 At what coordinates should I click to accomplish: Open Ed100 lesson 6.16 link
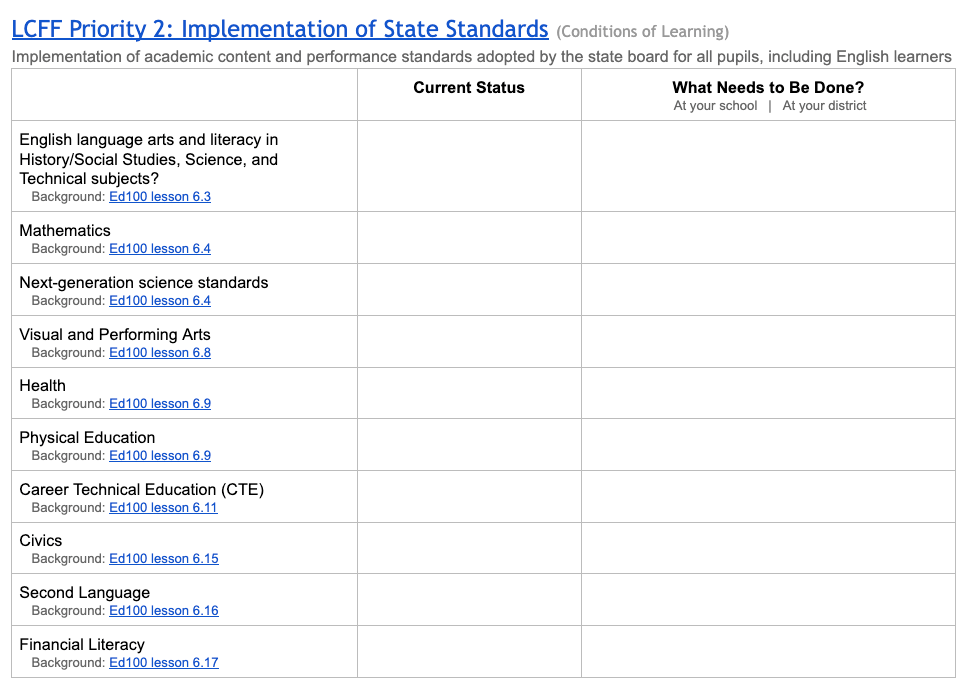pos(164,611)
